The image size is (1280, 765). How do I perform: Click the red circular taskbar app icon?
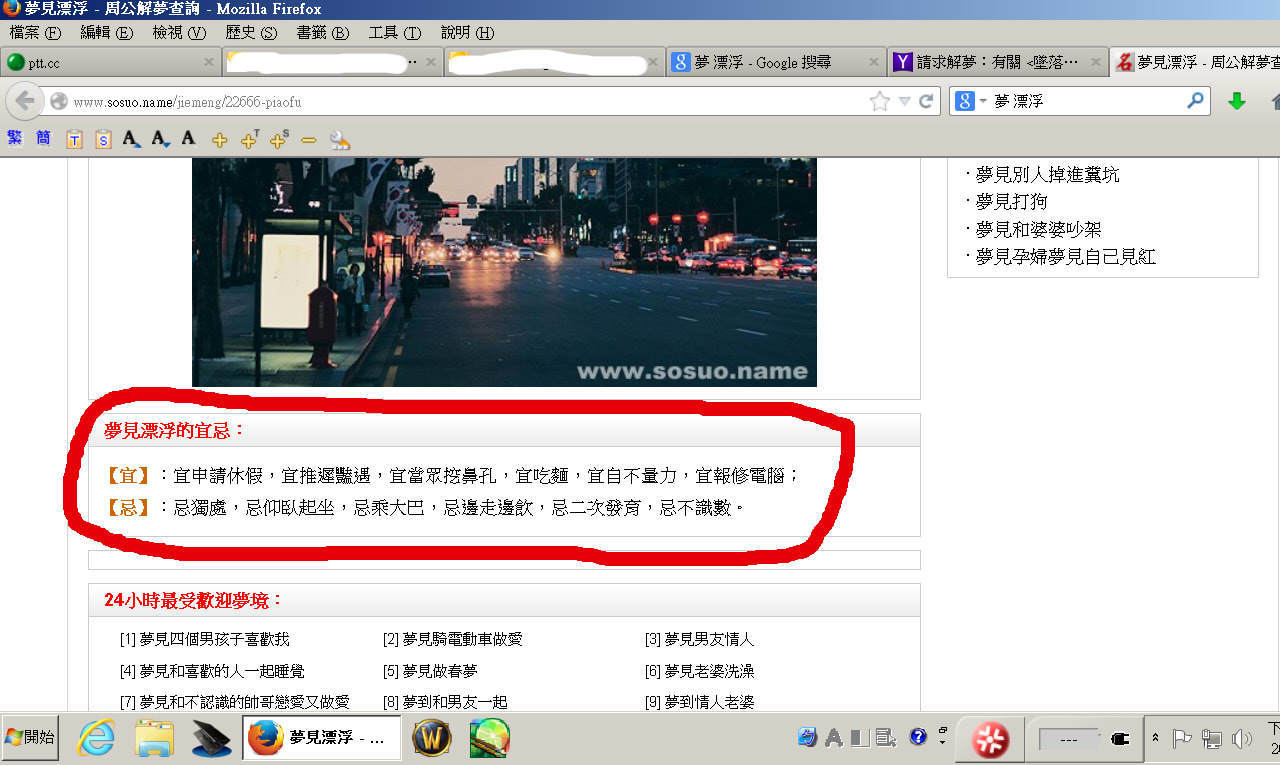pyautogui.click(x=990, y=740)
